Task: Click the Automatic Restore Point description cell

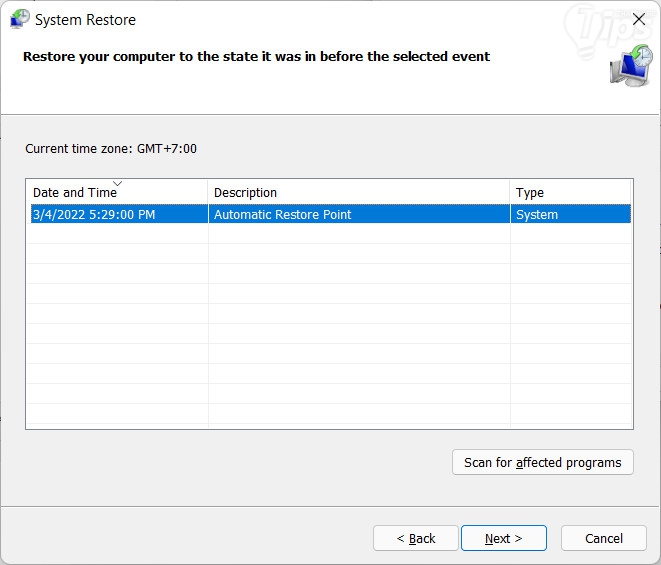Action: [x=359, y=214]
